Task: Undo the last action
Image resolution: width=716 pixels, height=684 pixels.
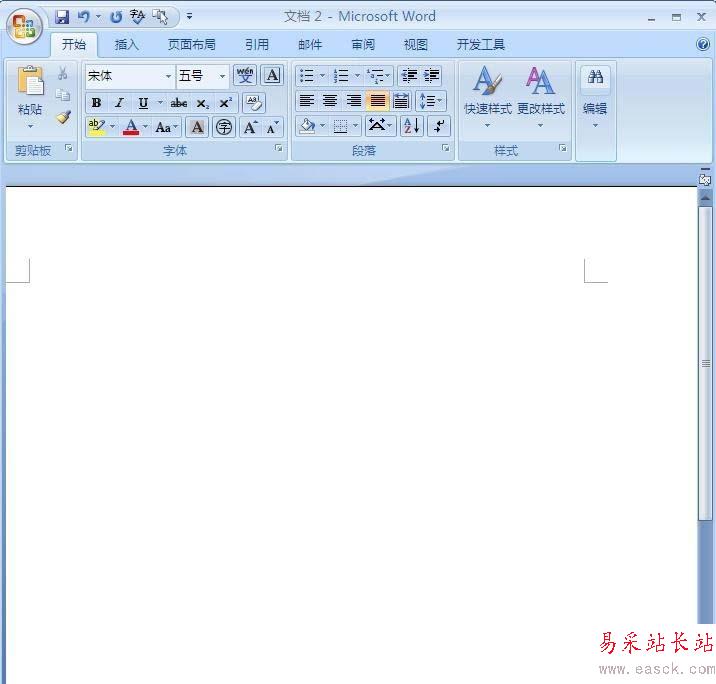Action: (x=84, y=17)
